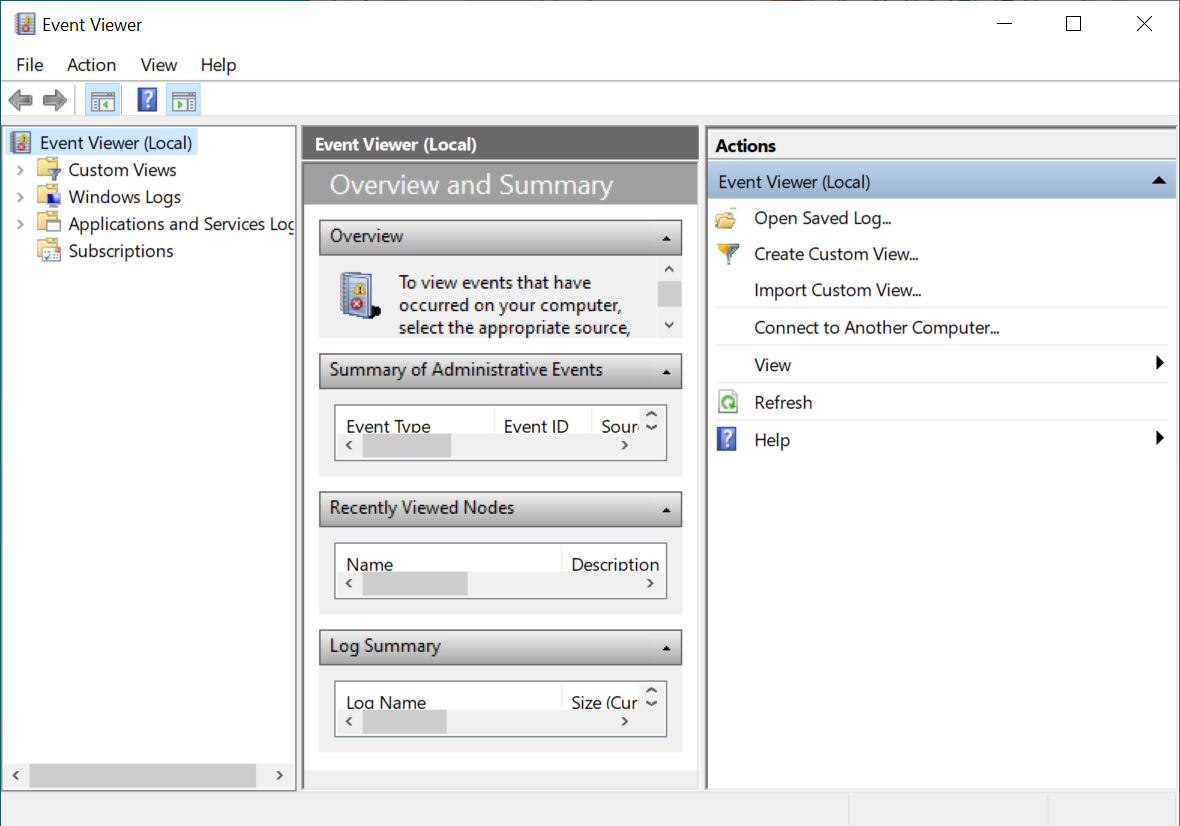Screen dimensions: 1180x826
Task: Open the Help submenu arrow in Actions
Action: click(x=1160, y=438)
